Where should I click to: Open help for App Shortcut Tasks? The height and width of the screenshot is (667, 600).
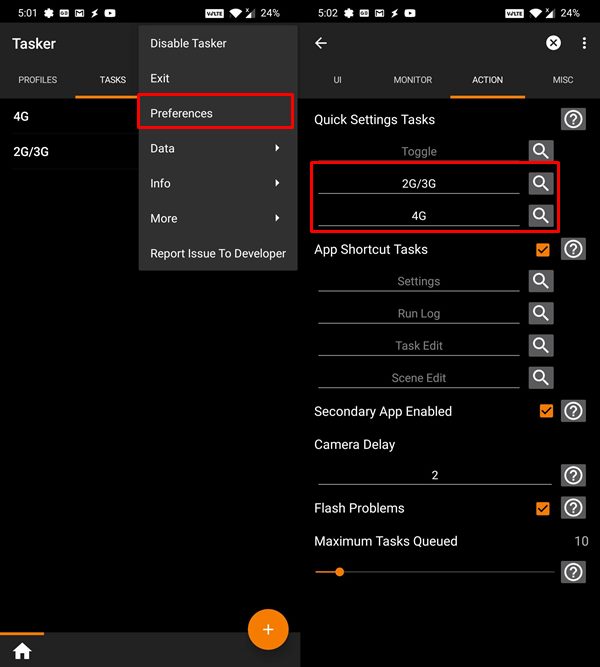coord(573,249)
